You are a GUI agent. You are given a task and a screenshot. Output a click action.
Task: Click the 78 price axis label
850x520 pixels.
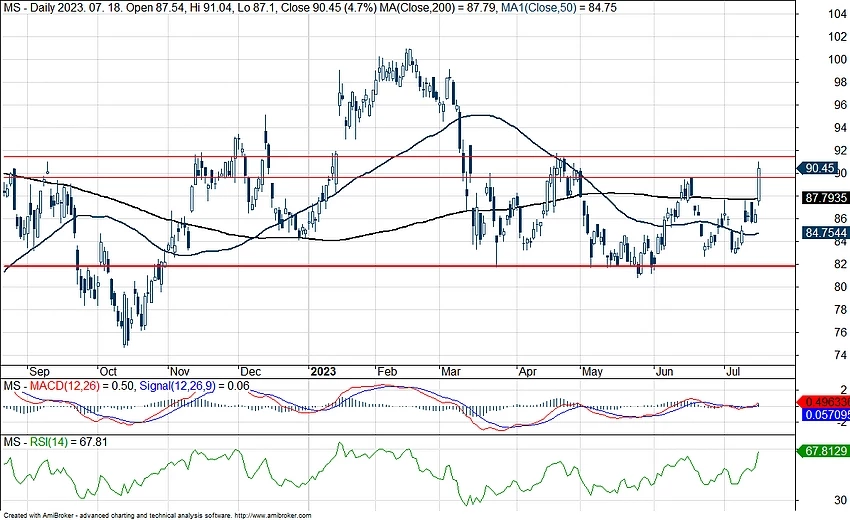(840, 310)
